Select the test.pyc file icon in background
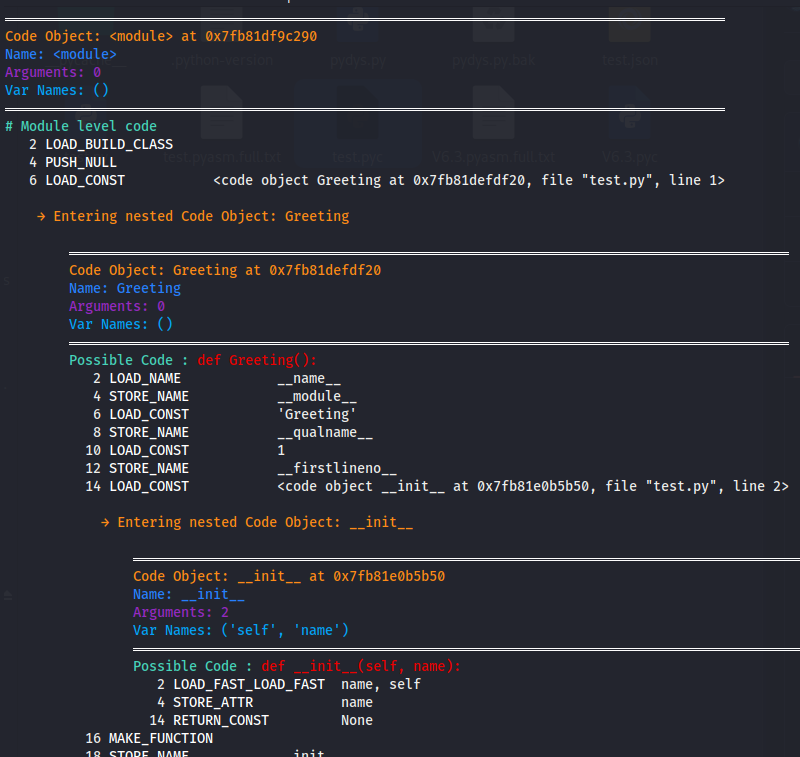Screen dimensions: 800x757 click(358, 113)
